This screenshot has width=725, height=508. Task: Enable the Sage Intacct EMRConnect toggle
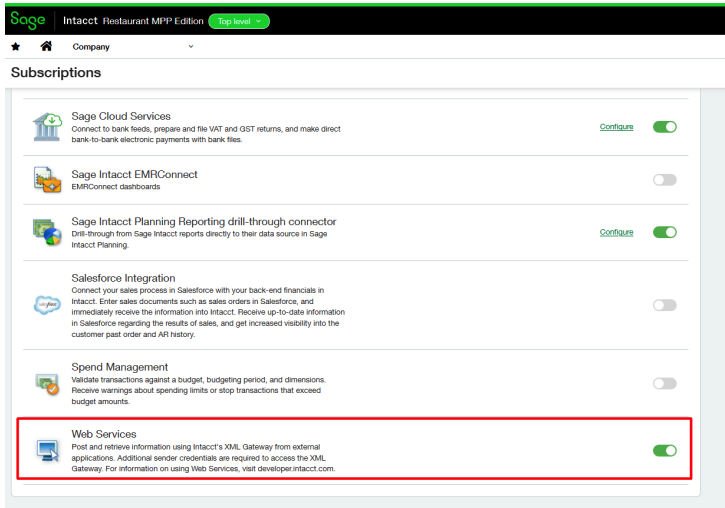pos(664,180)
